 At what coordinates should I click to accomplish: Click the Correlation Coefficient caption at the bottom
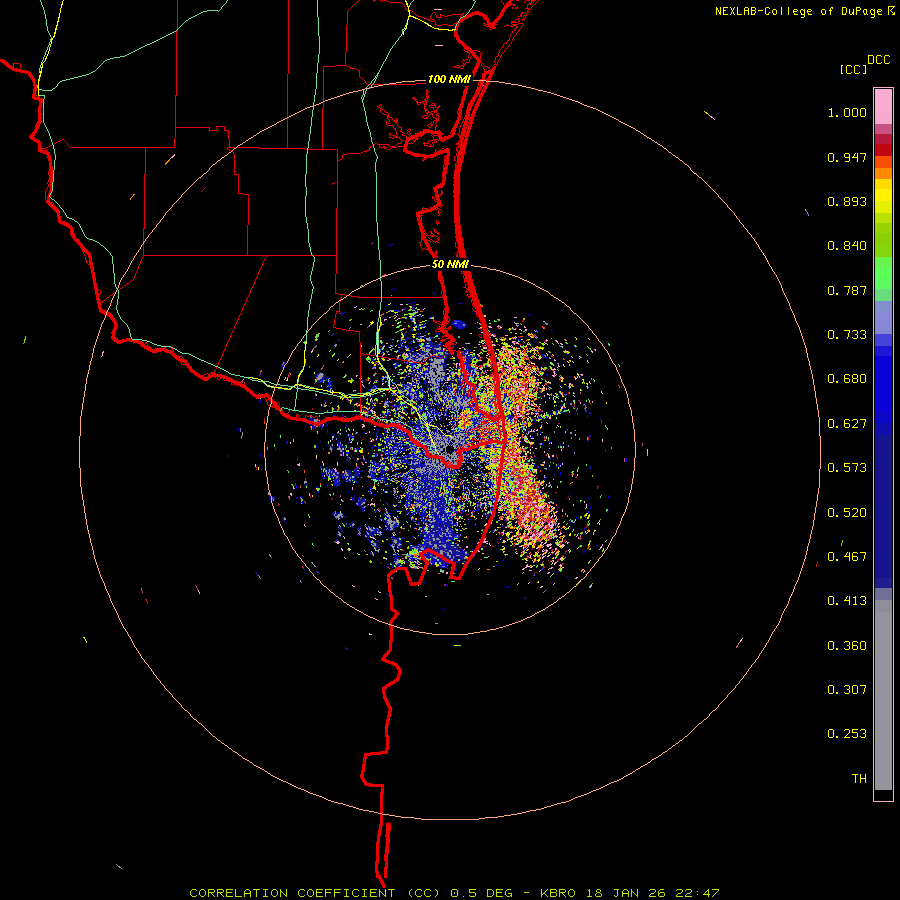454,893
